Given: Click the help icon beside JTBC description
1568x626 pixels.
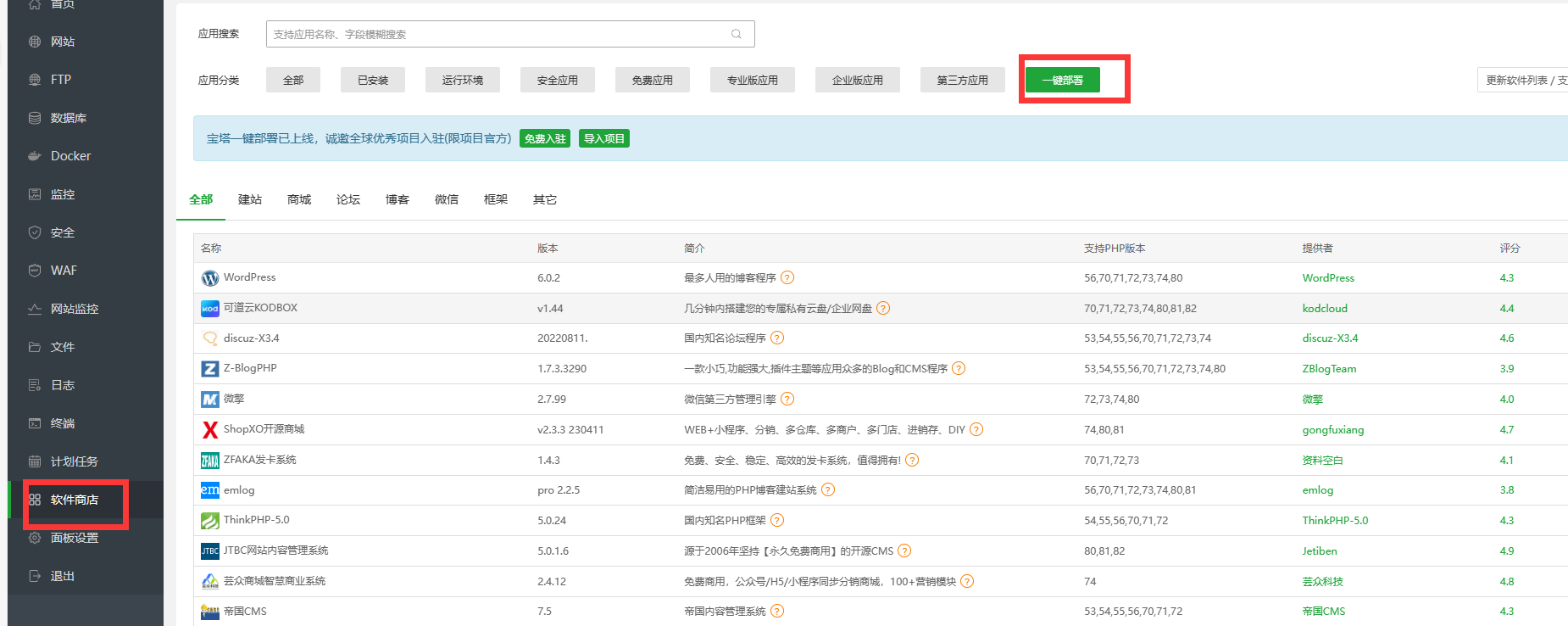Looking at the screenshot, I should click(904, 551).
